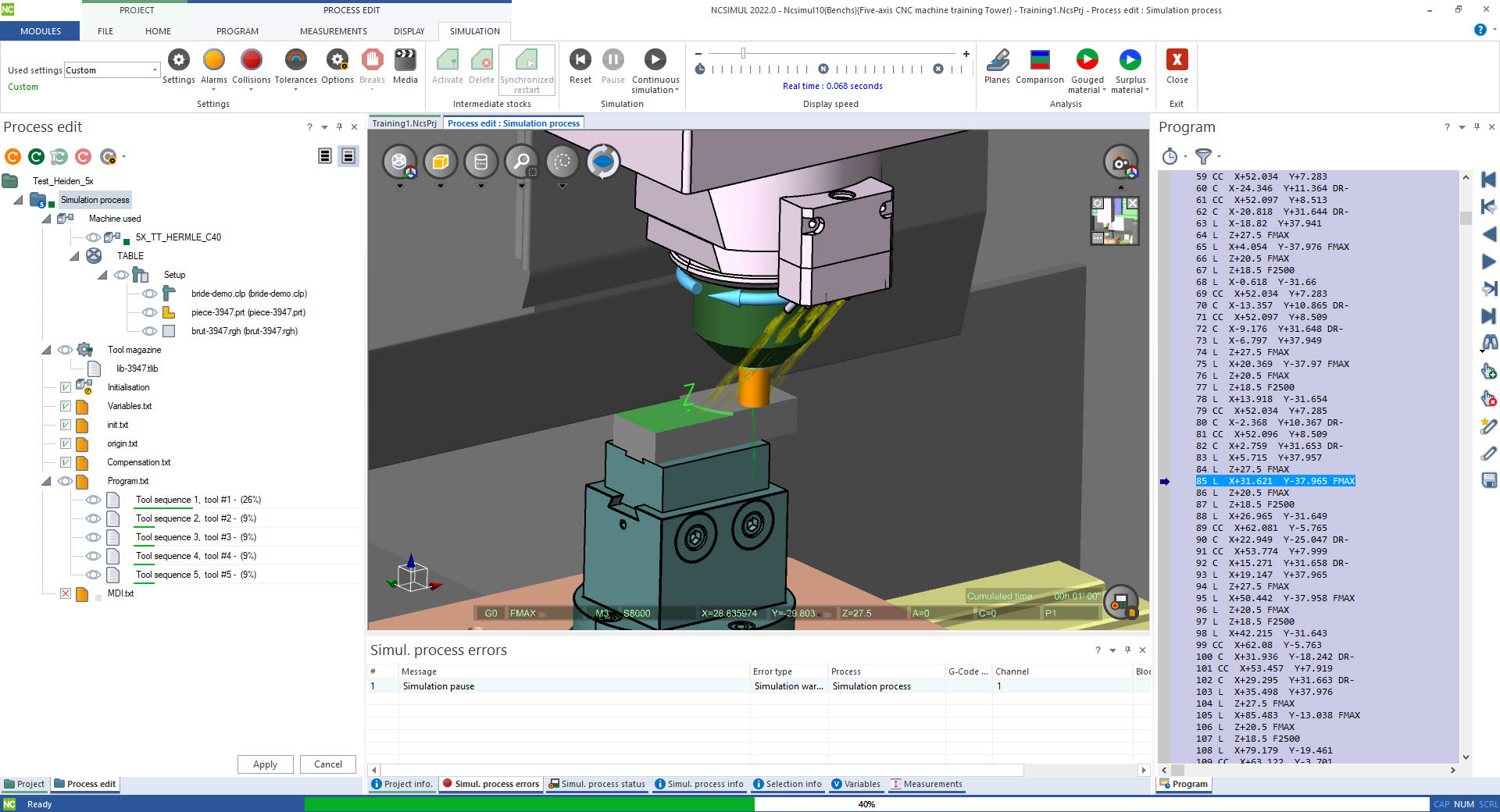Toggle visibility of Tool sequence 1
Image resolution: width=1500 pixels, height=812 pixels.
(x=93, y=500)
